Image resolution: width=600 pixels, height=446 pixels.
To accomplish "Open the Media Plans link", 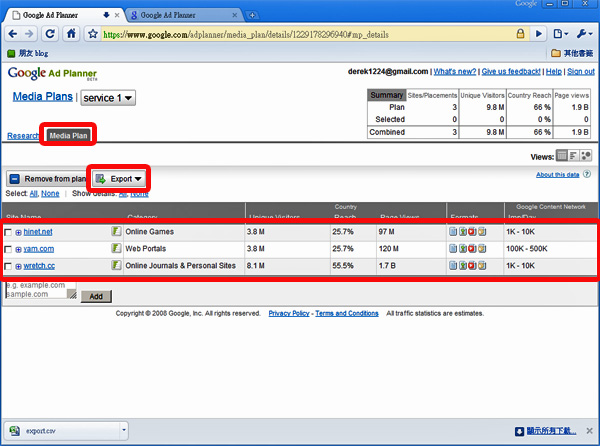I will (x=42, y=96).
